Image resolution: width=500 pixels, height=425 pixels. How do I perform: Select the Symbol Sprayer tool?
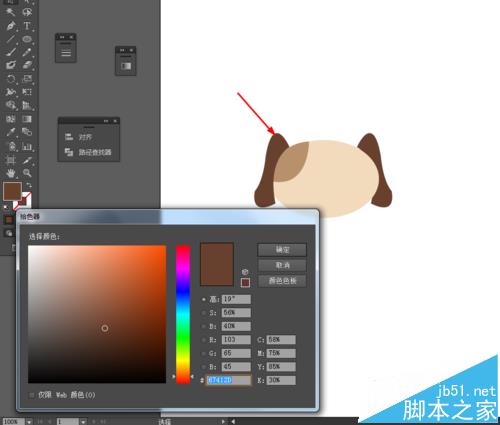point(10,146)
